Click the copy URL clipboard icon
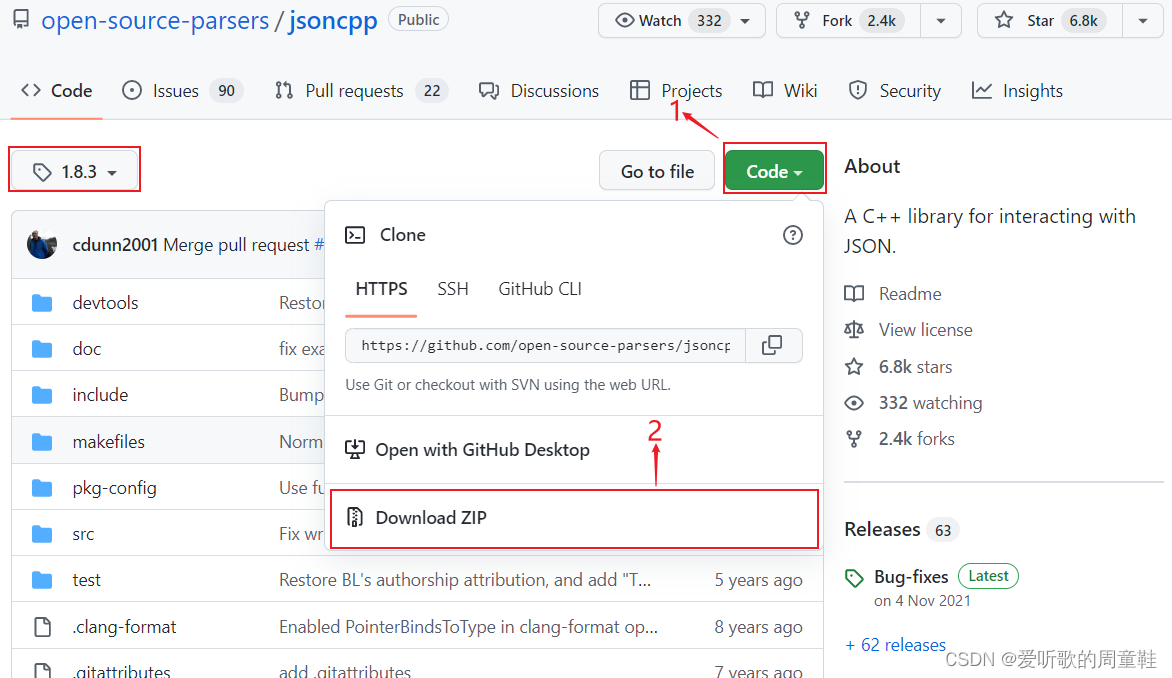 coord(772,345)
